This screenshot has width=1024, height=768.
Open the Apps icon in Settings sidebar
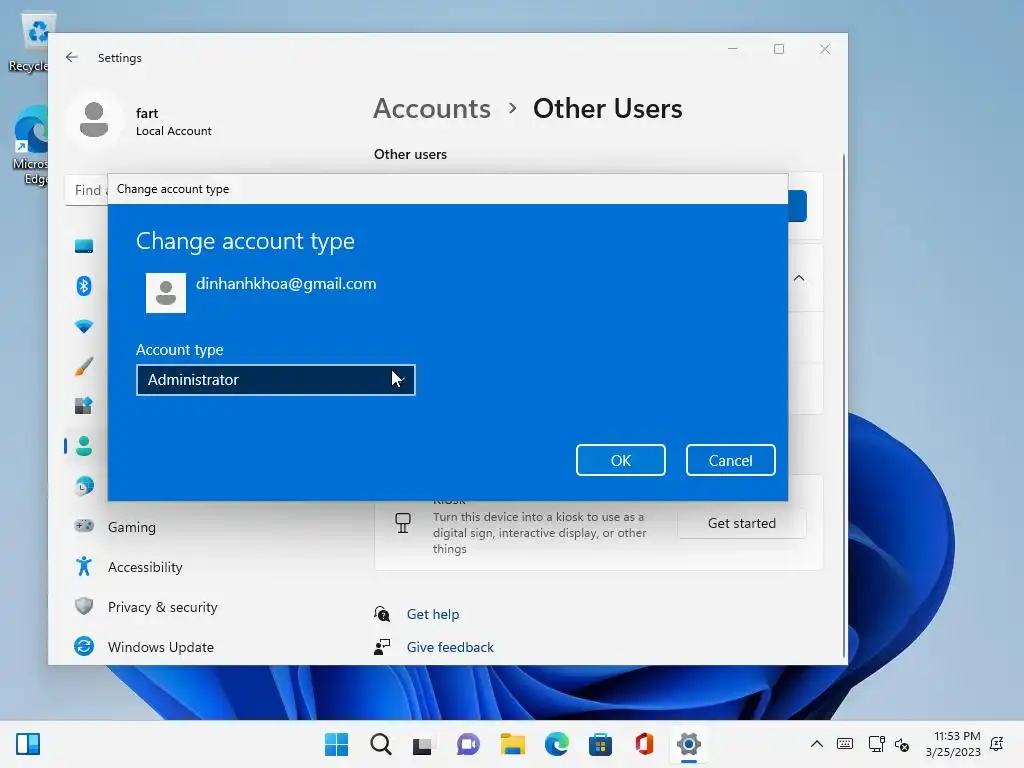(x=84, y=406)
